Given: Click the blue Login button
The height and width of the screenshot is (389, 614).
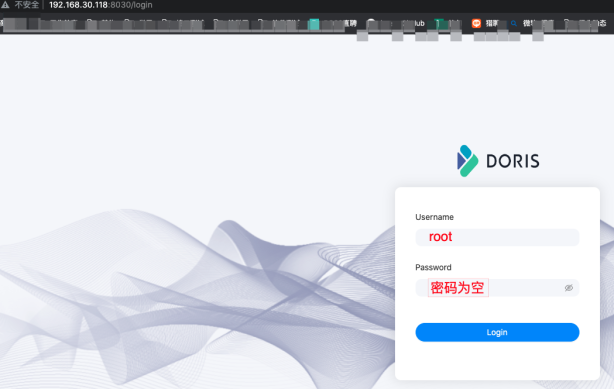Looking at the screenshot, I should [497, 332].
